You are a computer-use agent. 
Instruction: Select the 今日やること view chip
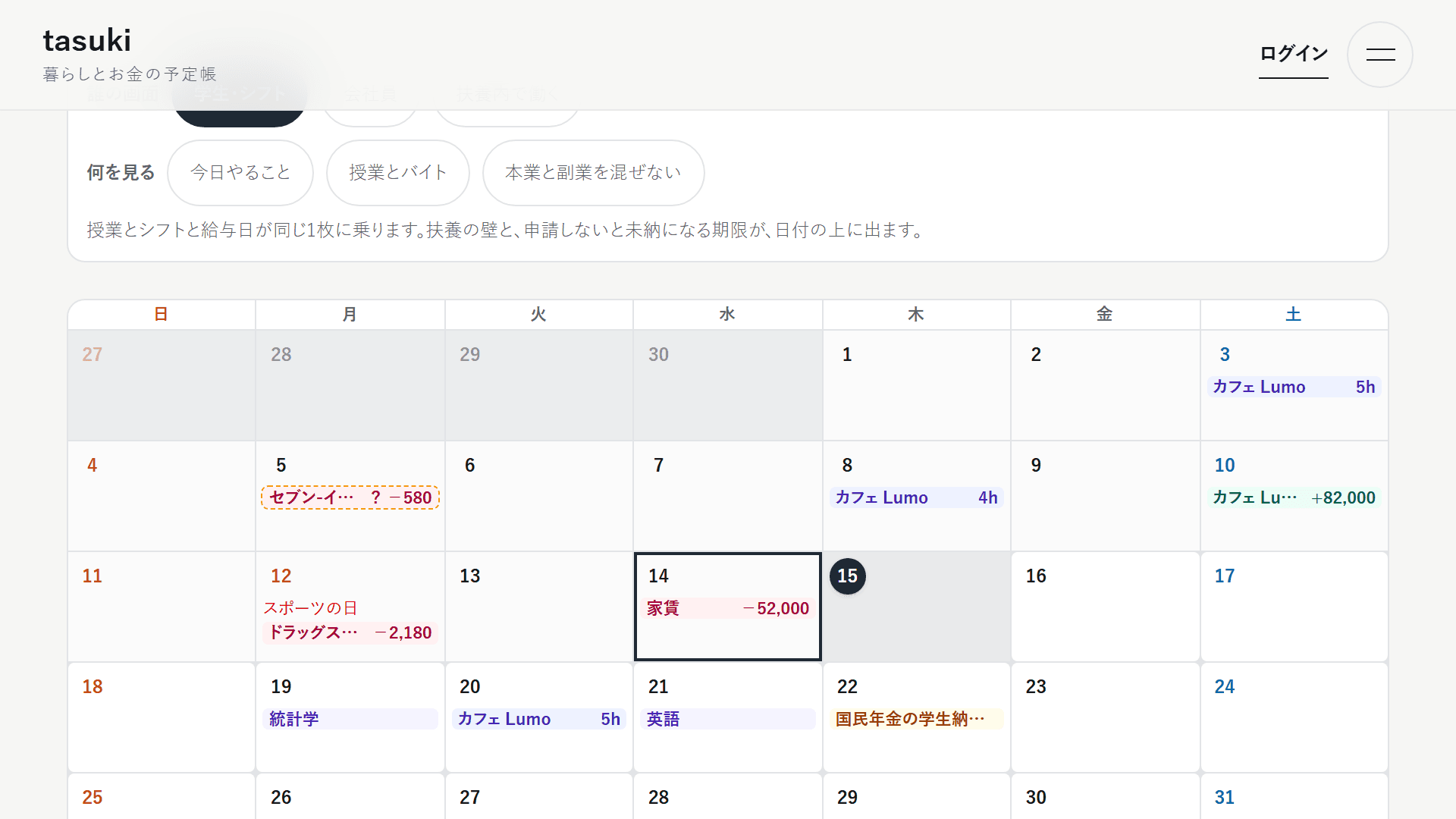coord(240,173)
